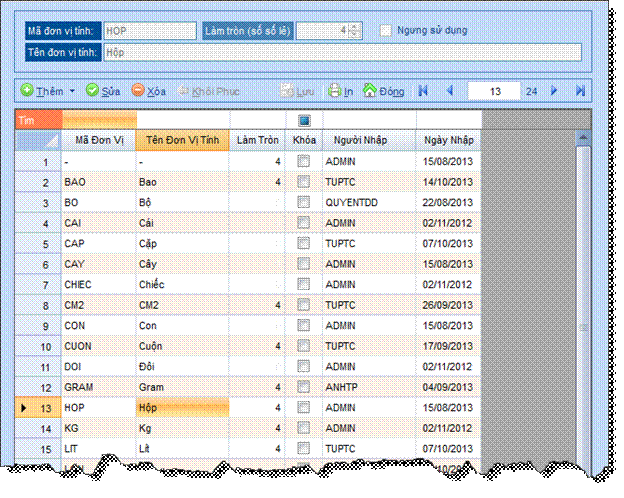This screenshot has height=498, width=624.
Task: Click the Làm tròn spinner arrows
Action: click(x=355, y=30)
